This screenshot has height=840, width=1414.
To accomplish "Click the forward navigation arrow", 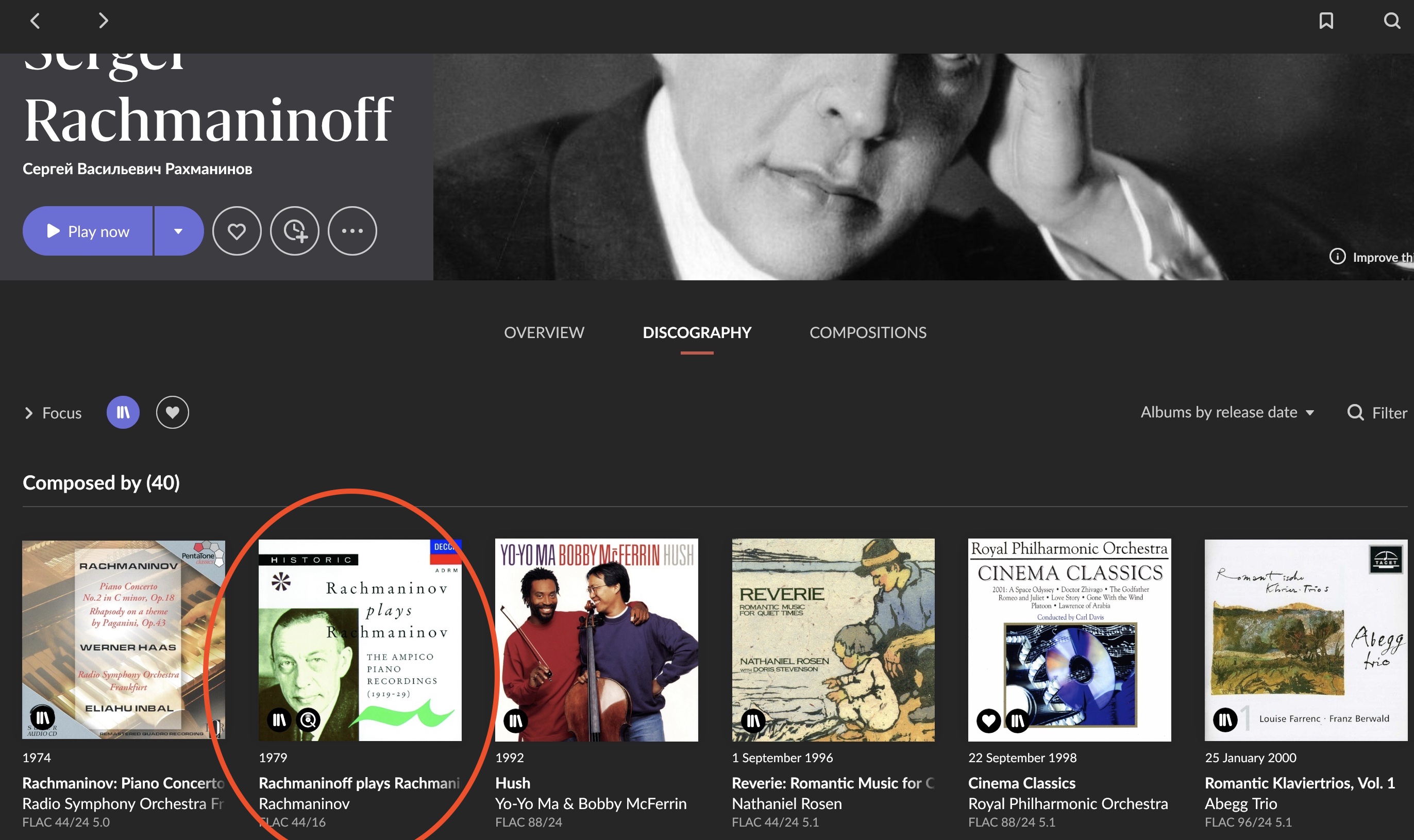I will [103, 21].
